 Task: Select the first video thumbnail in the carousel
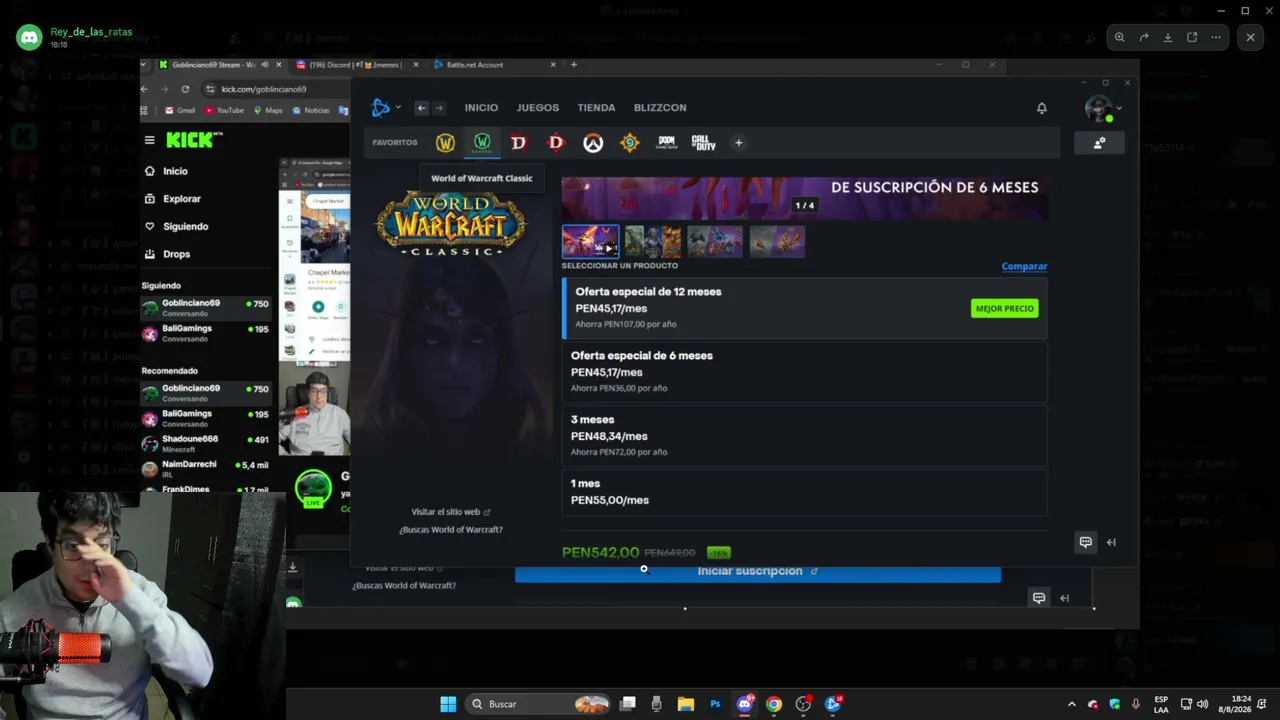(x=590, y=241)
